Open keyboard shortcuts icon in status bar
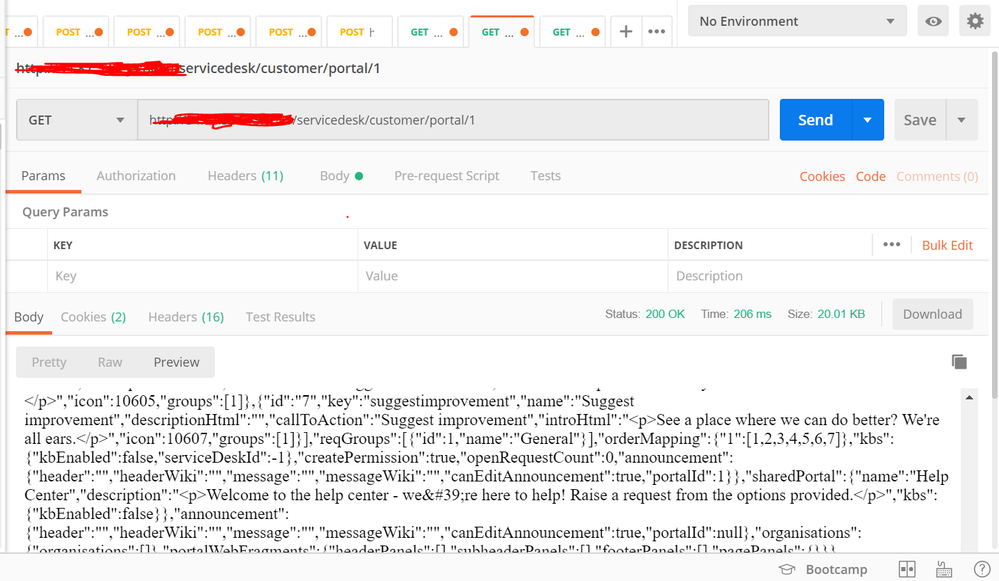This screenshot has height=581, width=999. (x=944, y=569)
